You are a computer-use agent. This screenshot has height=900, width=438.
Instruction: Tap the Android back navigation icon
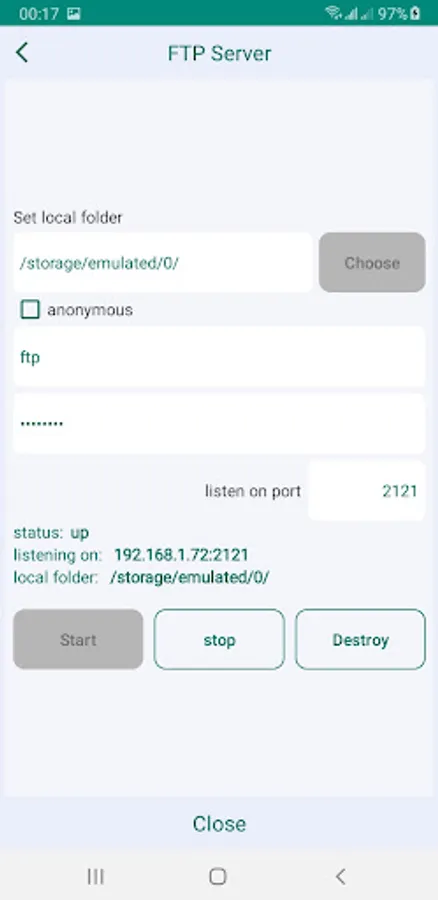[x=340, y=876]
